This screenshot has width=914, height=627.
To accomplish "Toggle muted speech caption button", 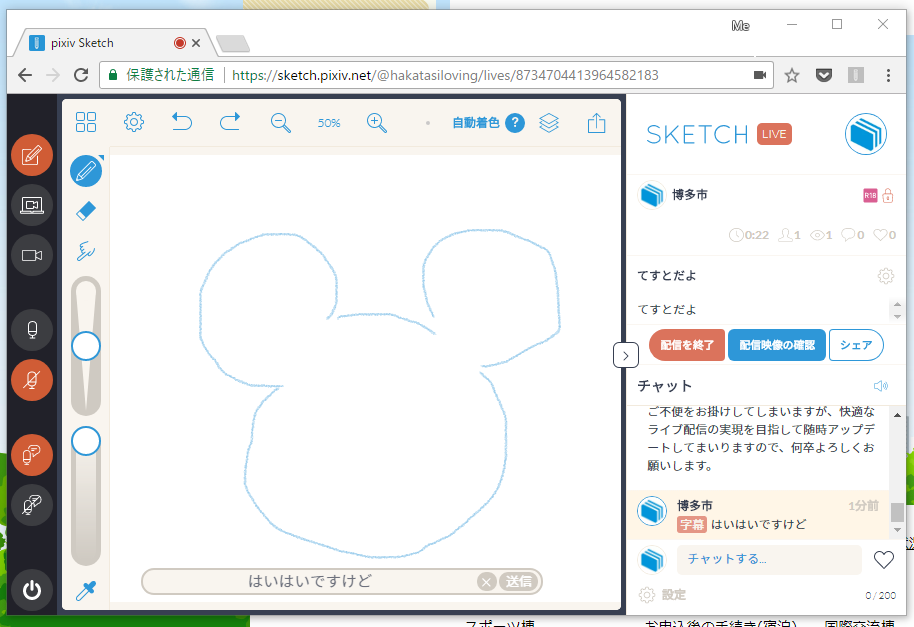I will pyautogui.click(x=31, y=505).
